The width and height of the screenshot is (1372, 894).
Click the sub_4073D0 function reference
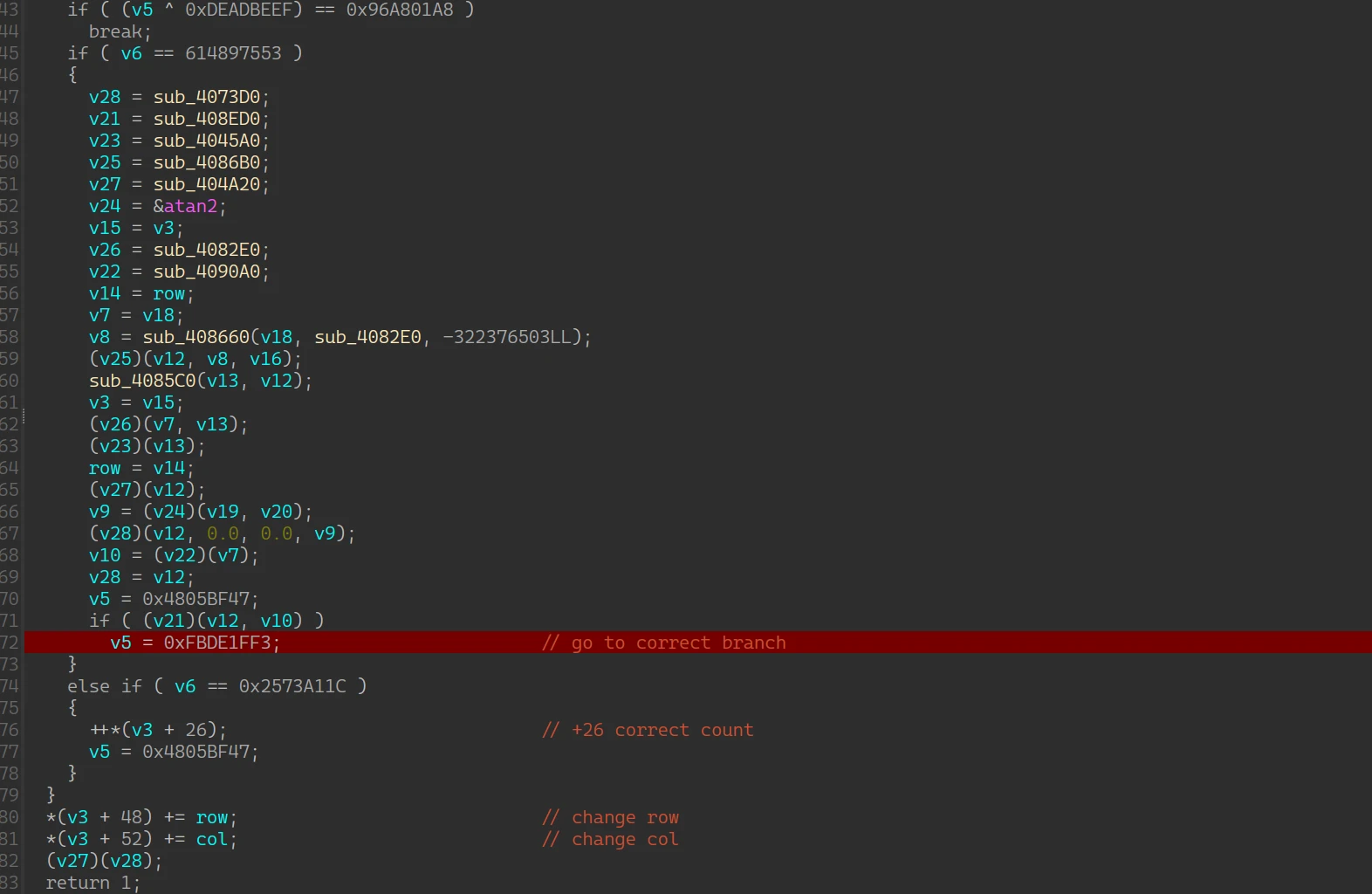point(207,97)
